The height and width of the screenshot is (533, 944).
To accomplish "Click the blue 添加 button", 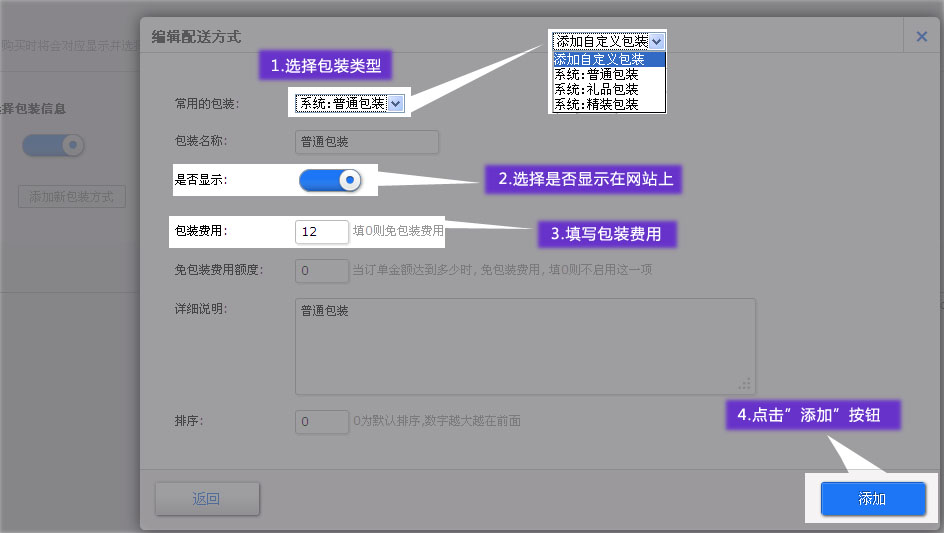I will tap(872, 499).
